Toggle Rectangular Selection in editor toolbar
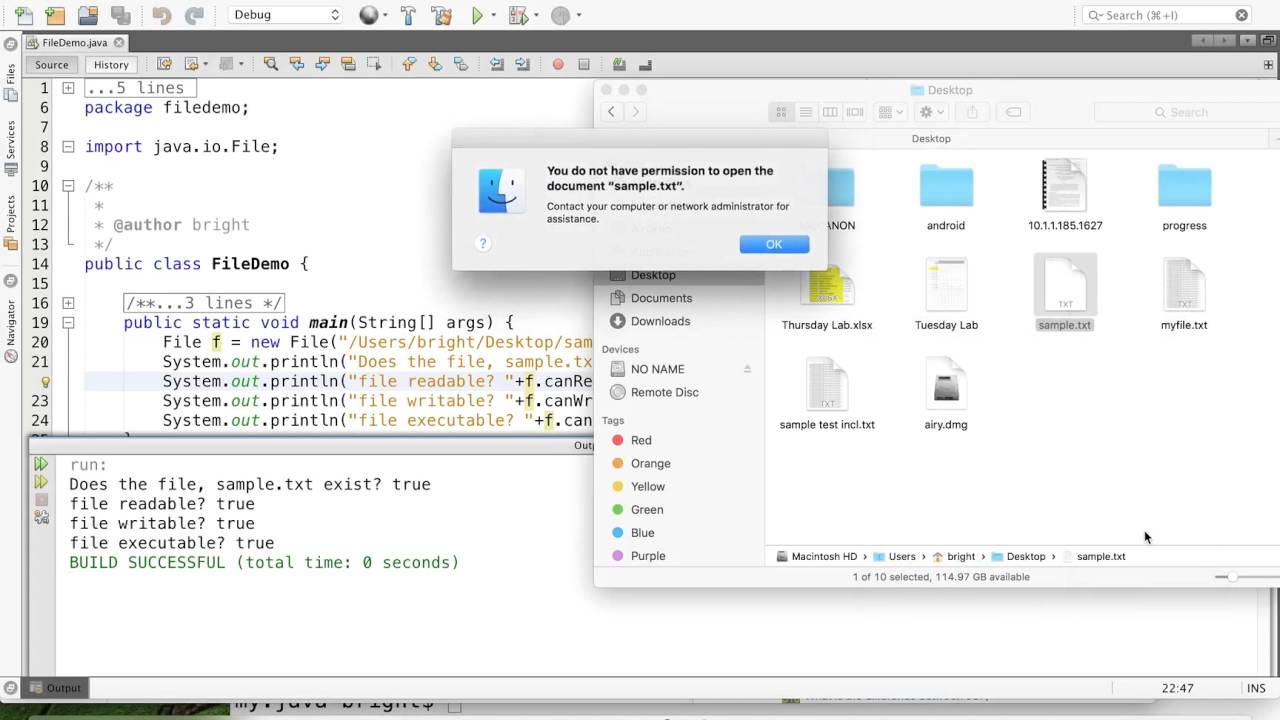The height and width of the screenshot is (720, 1280). click(x=374, y=64)
